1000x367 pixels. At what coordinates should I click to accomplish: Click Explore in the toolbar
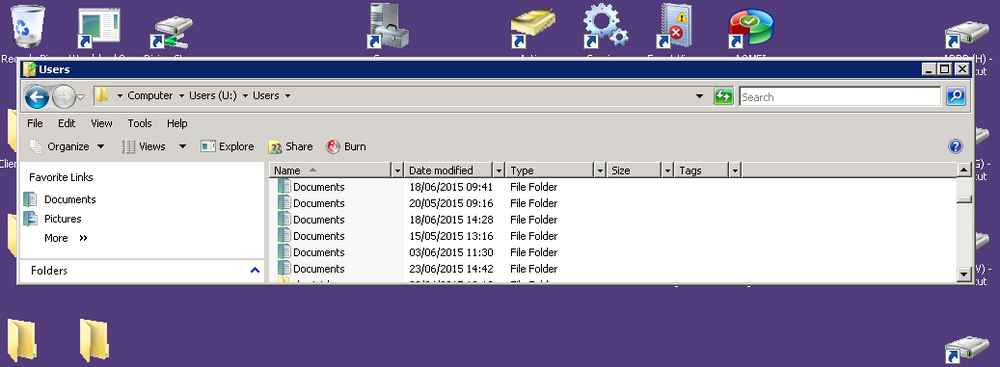227,147
